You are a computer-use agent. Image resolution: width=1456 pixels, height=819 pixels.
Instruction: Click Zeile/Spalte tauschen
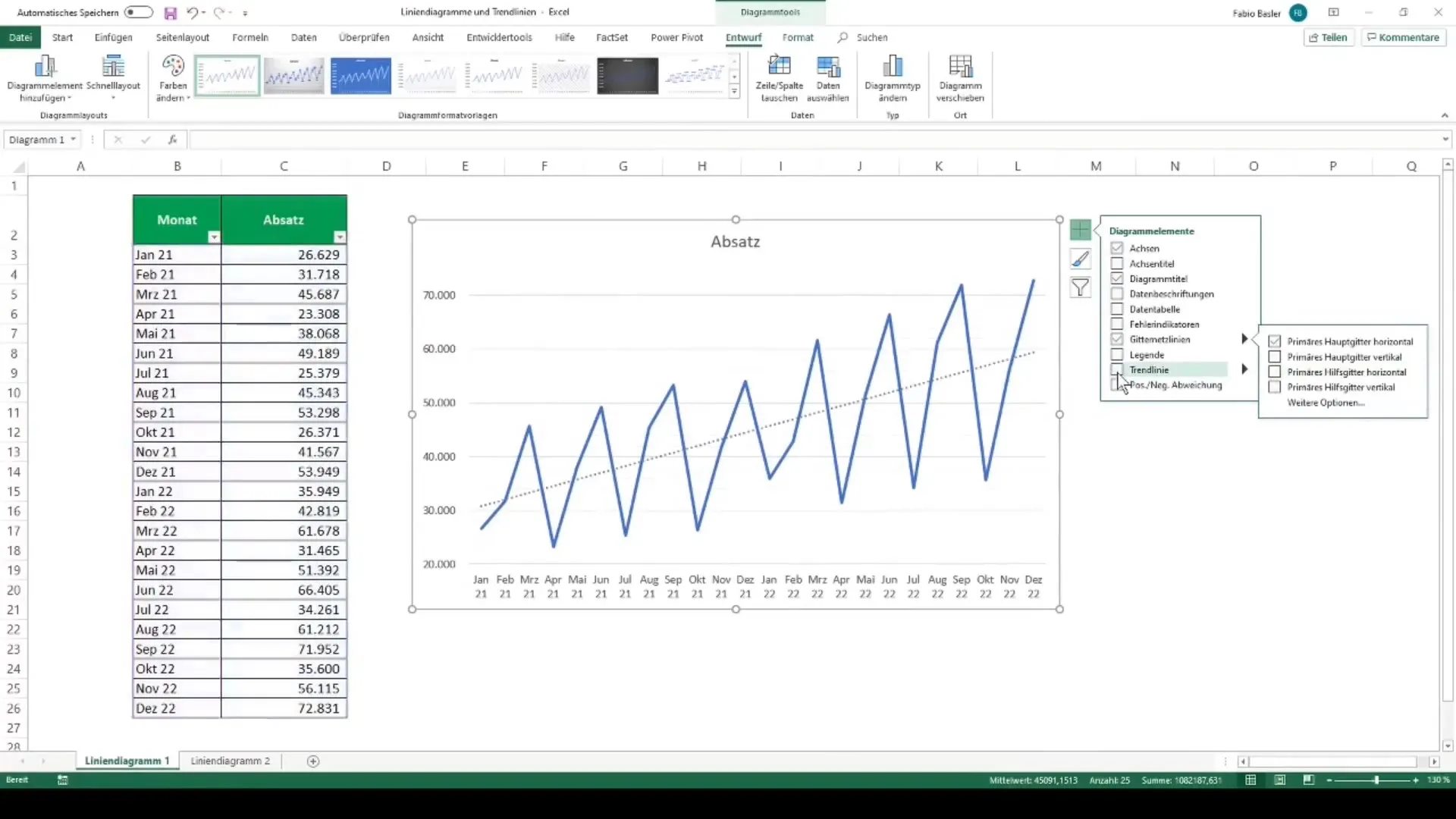pos(779,78)
